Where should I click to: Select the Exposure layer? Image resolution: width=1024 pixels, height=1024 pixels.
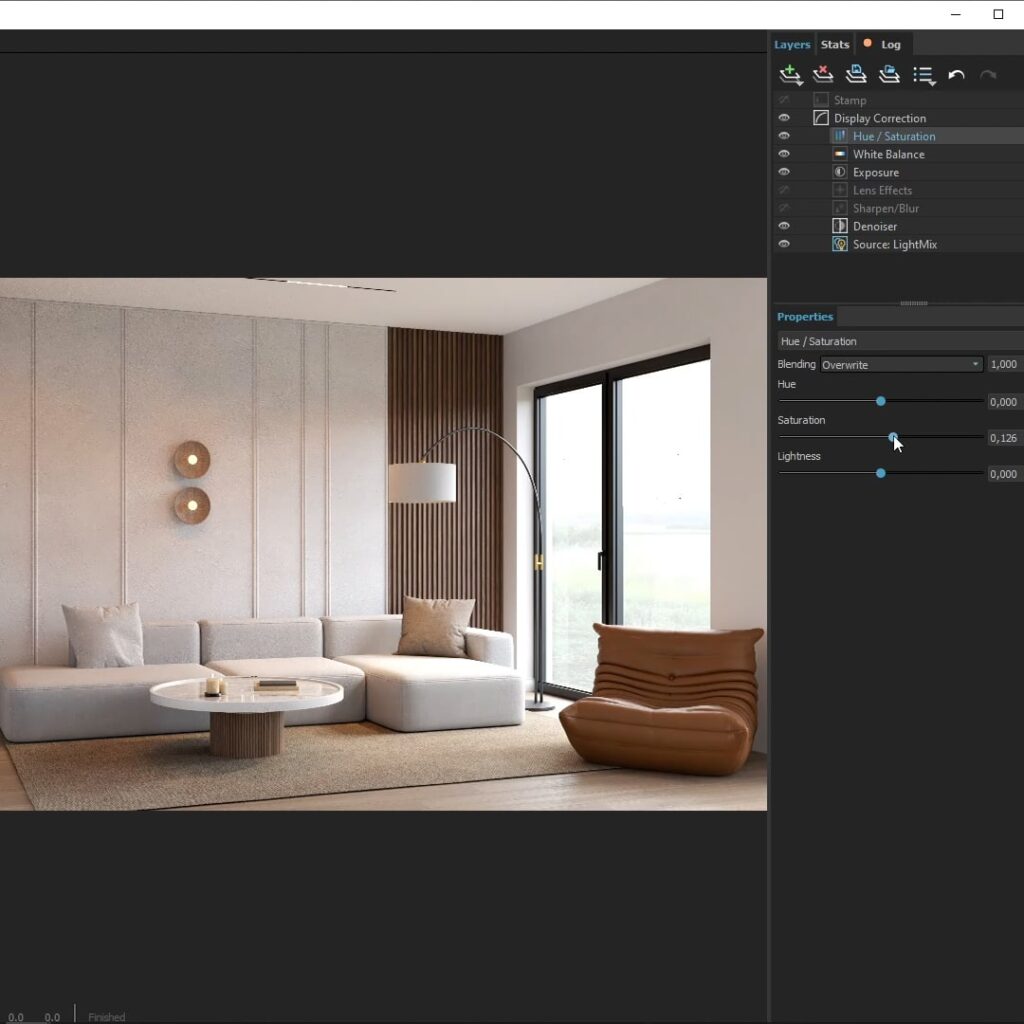(x=875, y=172)
